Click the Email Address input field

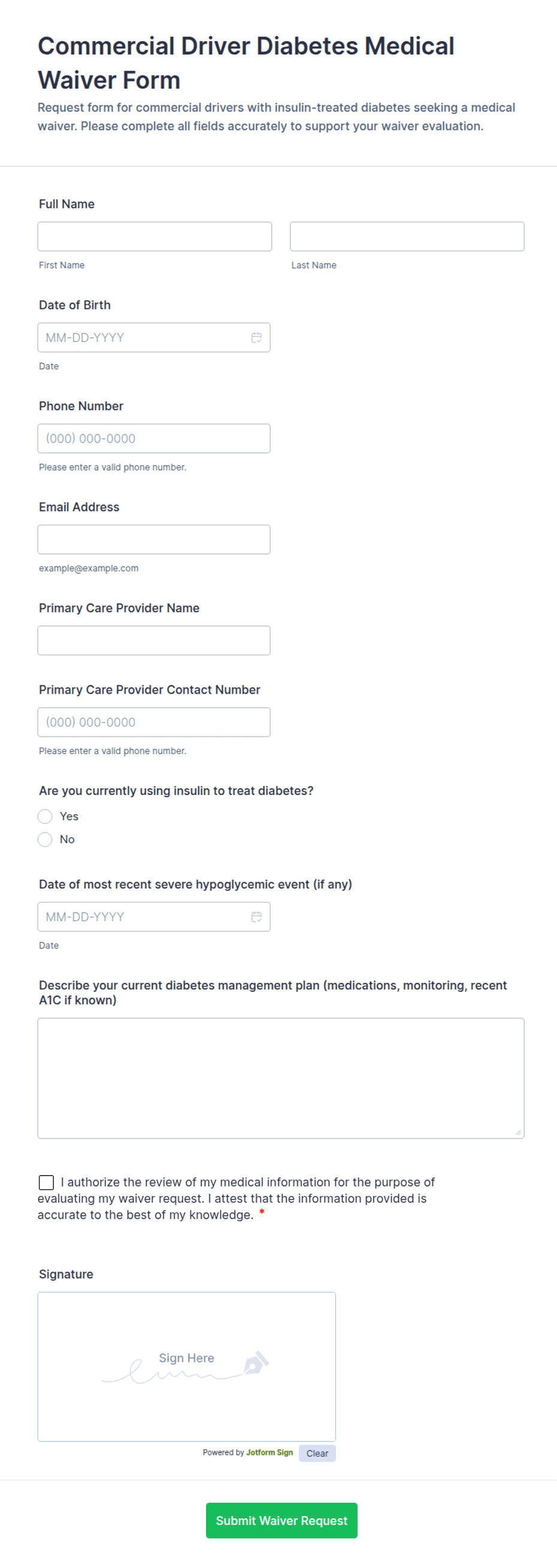(x=154, y=539)
